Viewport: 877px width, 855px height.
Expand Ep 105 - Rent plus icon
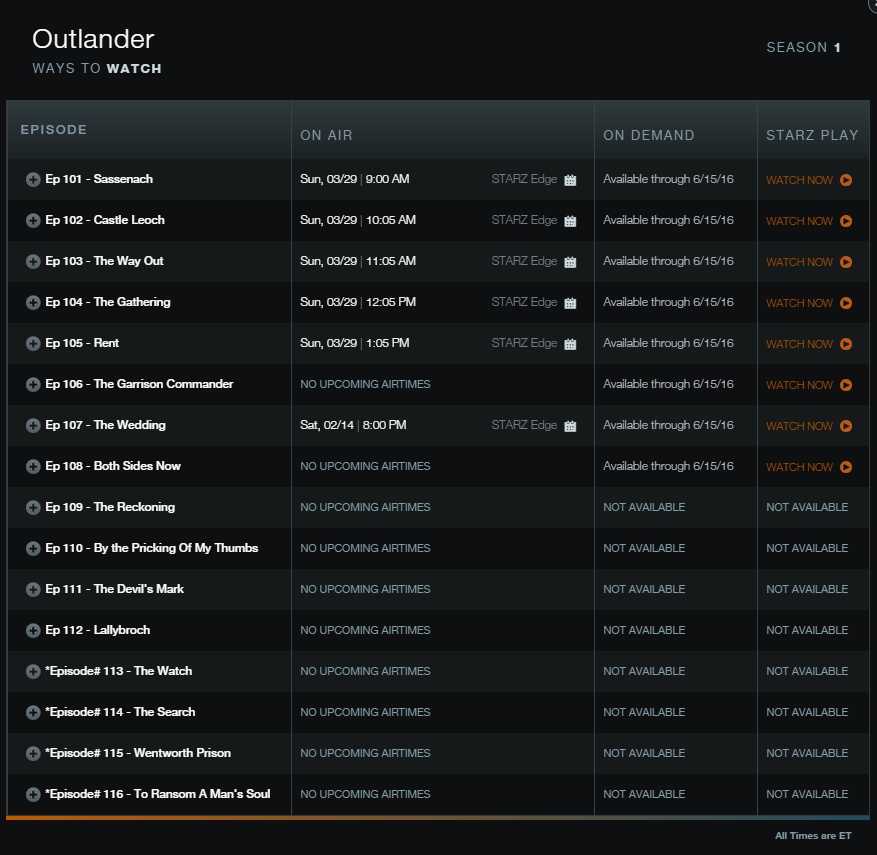pos(33,343)
